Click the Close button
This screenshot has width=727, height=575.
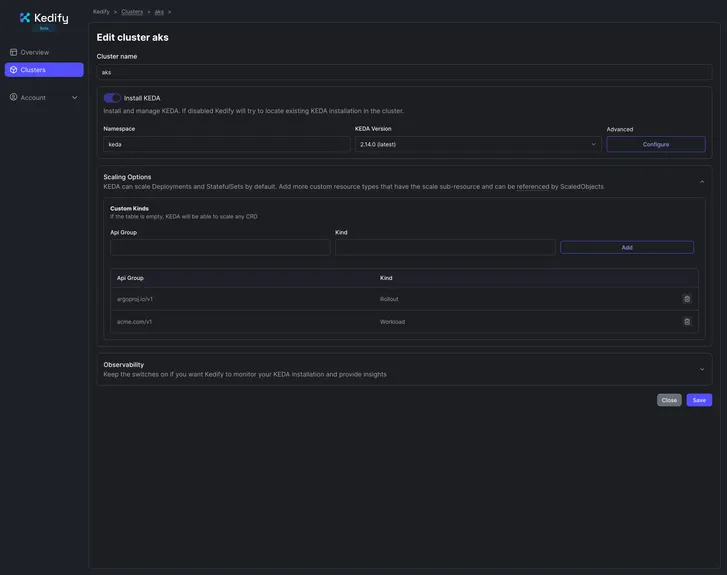(x=669, y=400)
